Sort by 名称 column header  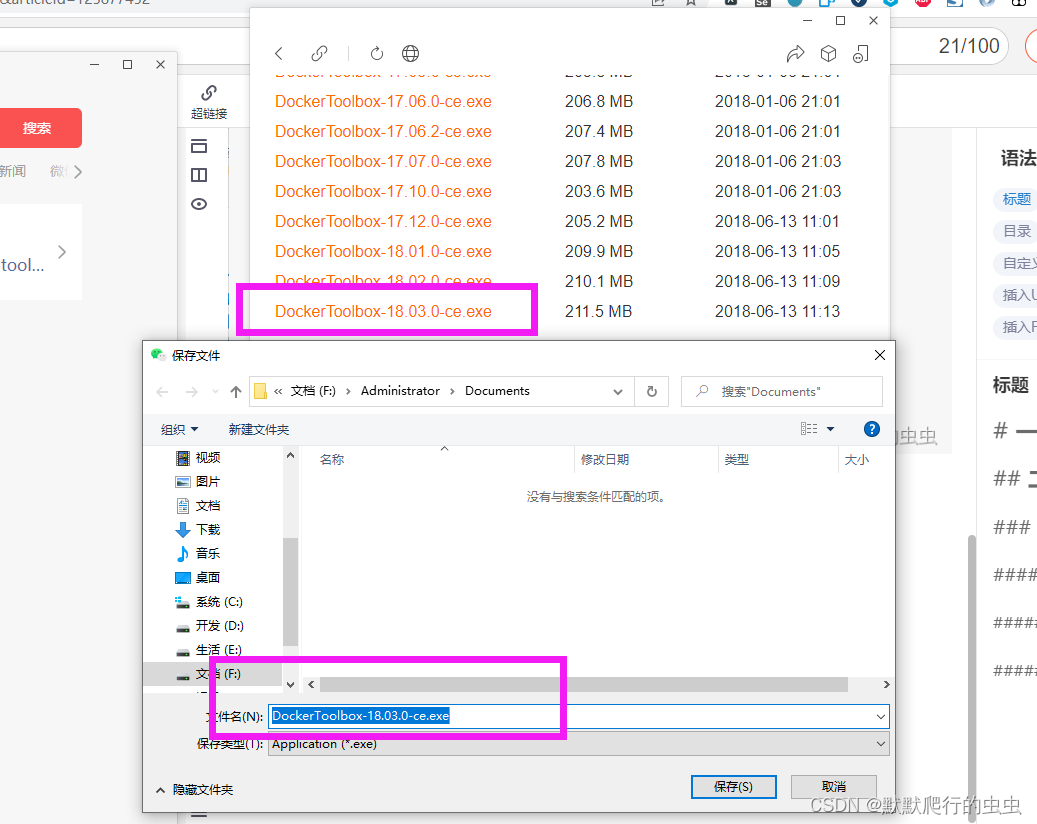coord(332,460)
